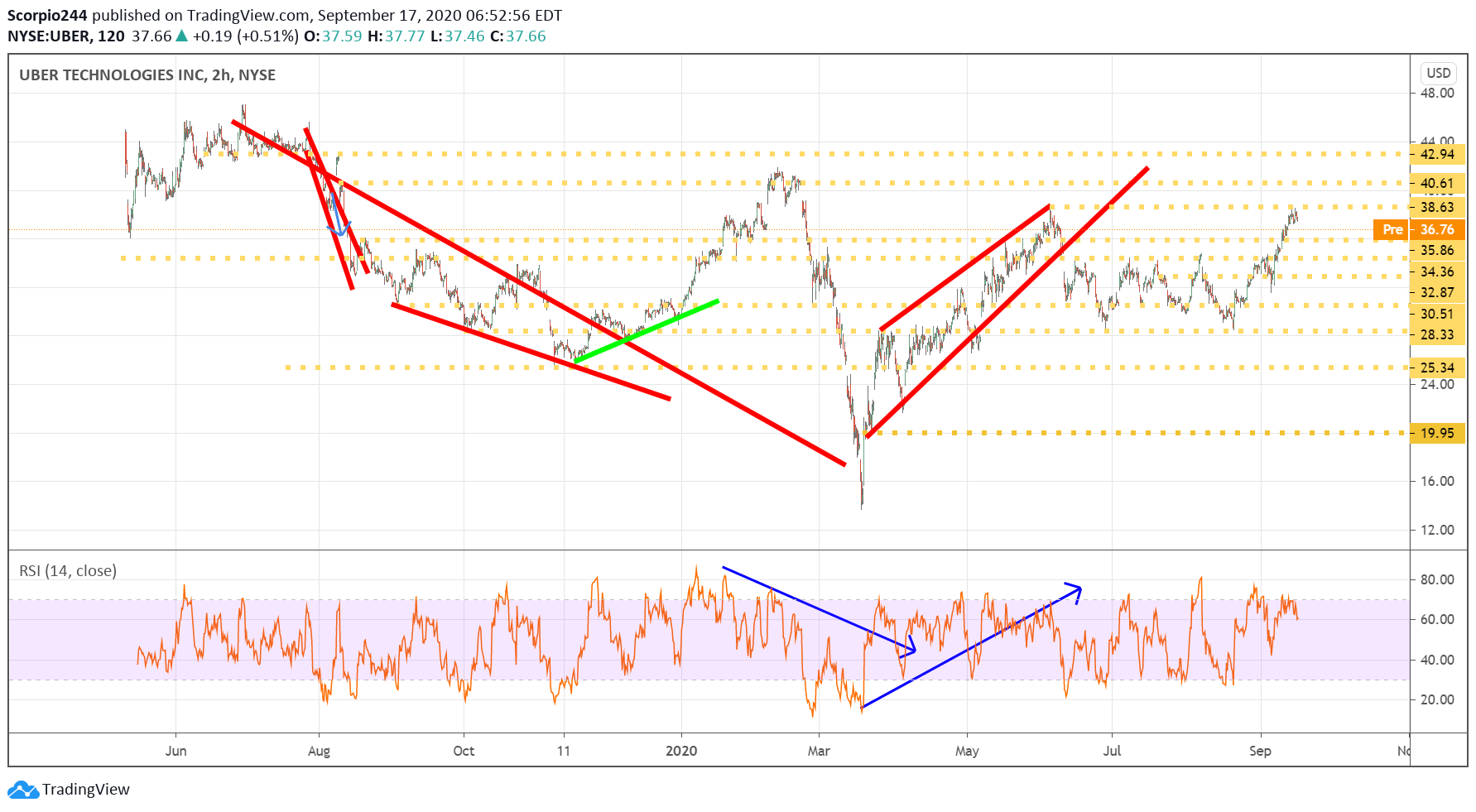The image size is (1476, 812).
Task: Click the 30.51 price level label
Action: tap(1437, 314)
